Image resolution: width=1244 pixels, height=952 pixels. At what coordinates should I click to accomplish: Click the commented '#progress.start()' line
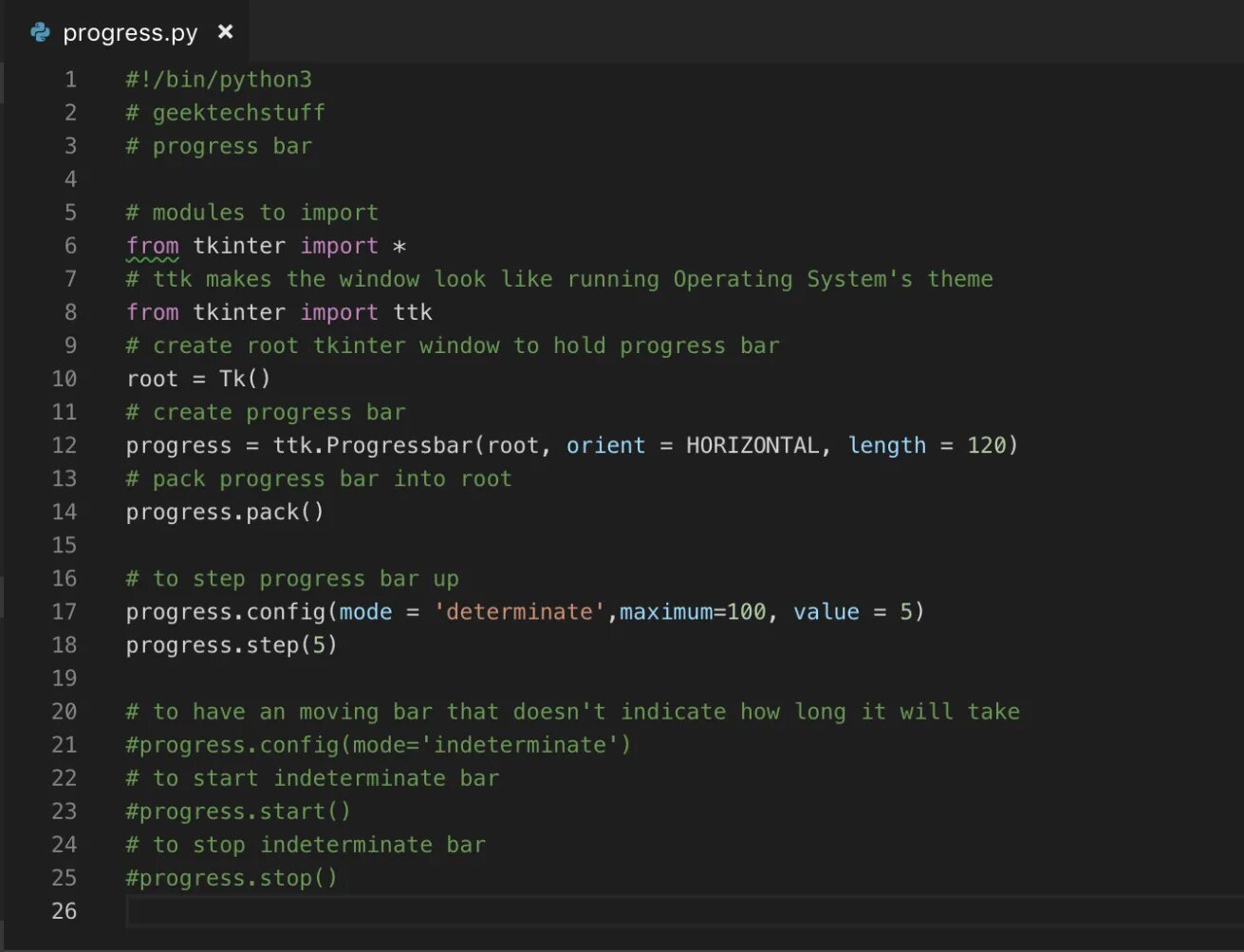(x=238, y=811)
